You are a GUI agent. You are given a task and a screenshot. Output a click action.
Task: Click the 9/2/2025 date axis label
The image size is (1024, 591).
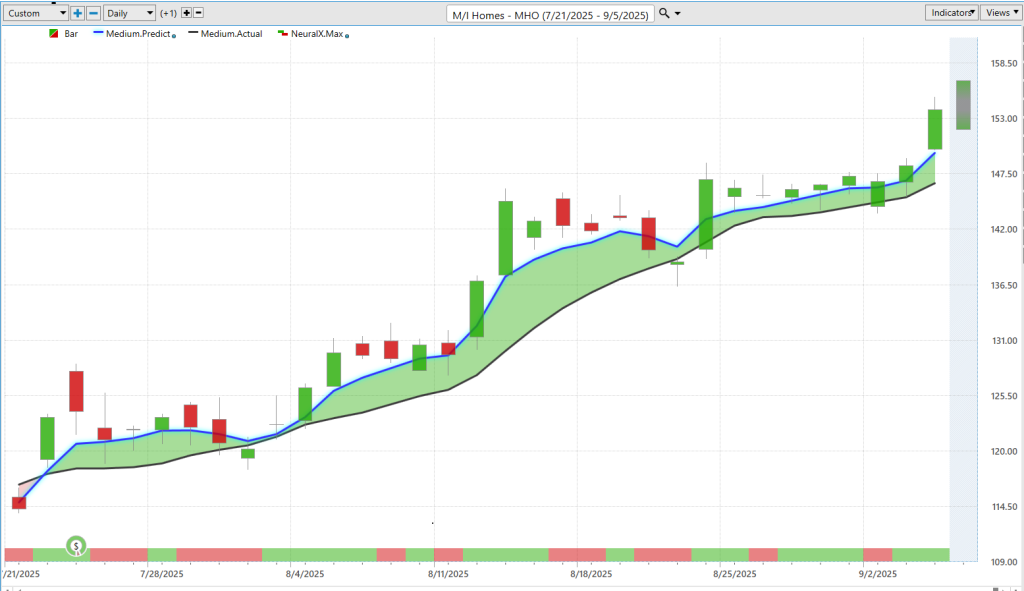pos(878,574)
